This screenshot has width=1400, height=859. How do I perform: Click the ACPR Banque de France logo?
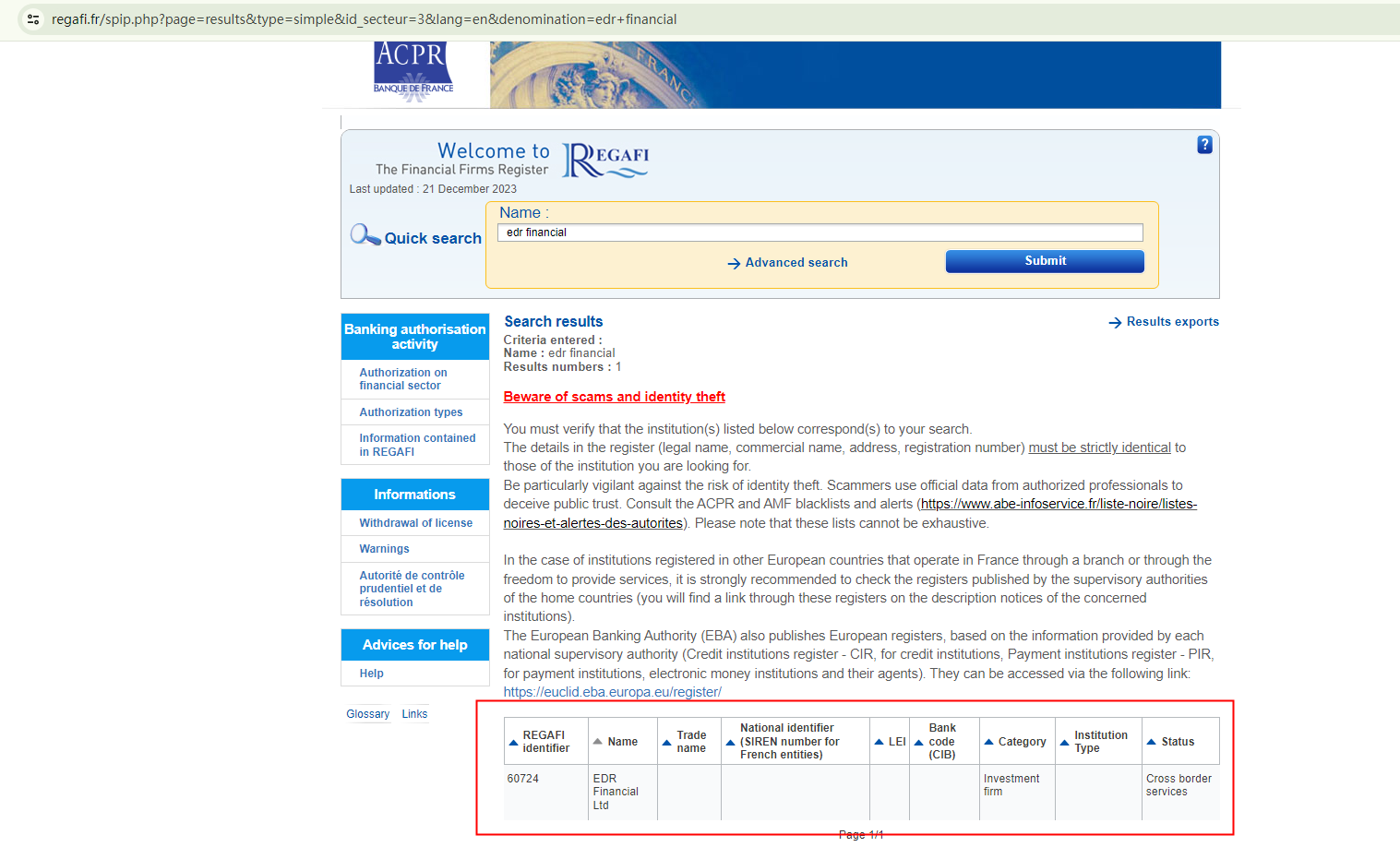[x=413, y=71]
